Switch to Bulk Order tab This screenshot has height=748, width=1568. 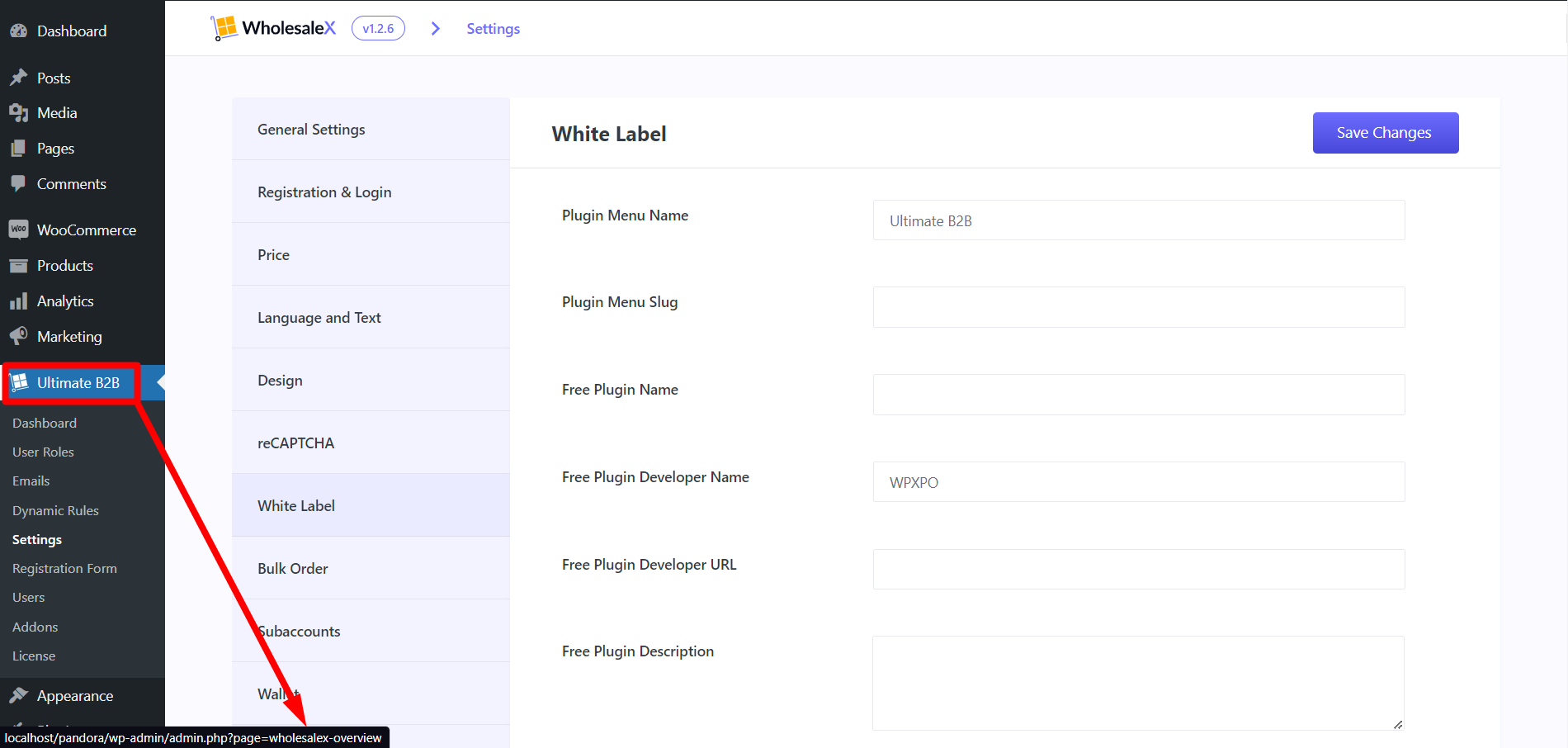(371, 568)
